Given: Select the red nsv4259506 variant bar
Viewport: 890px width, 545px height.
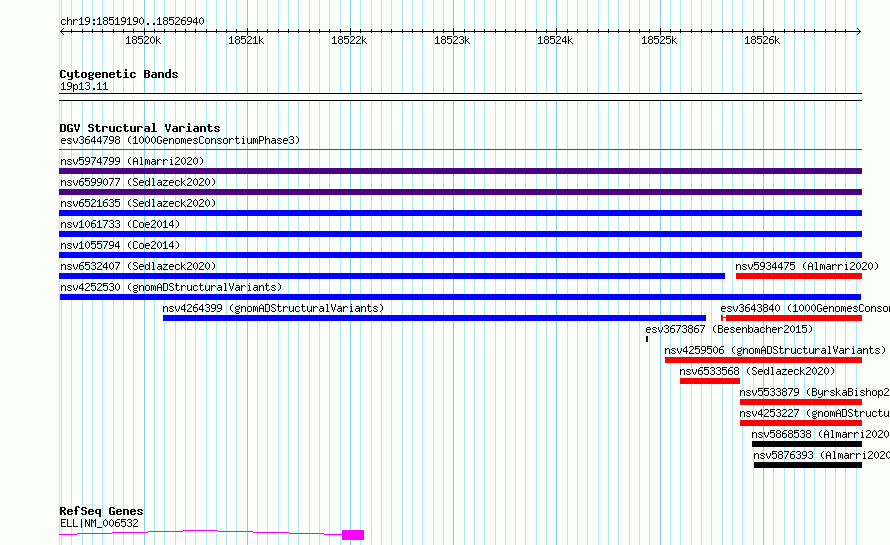Looking at the screenshot, I should [763, 360].
